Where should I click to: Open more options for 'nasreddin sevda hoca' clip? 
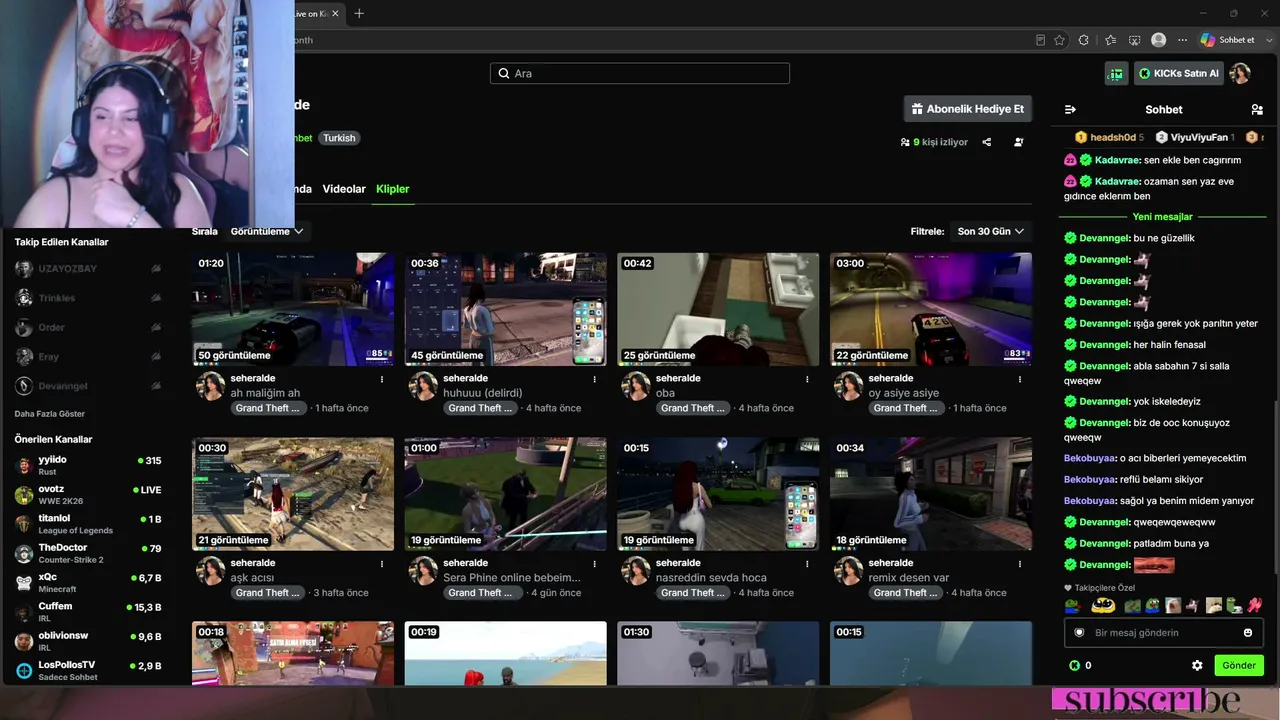click(x=808, y=564)
